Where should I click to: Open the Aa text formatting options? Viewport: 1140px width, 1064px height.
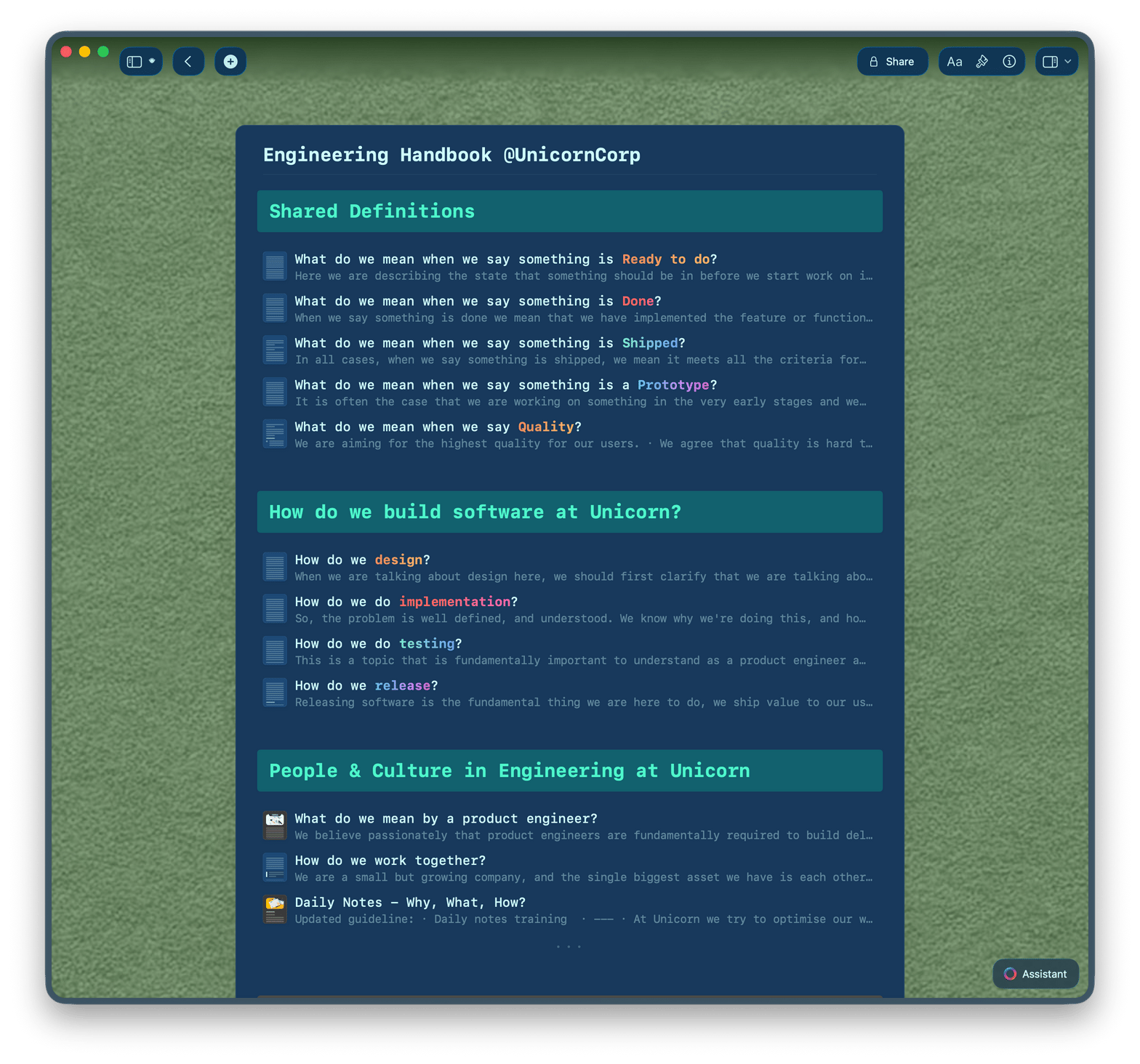(x=955, y=62)
